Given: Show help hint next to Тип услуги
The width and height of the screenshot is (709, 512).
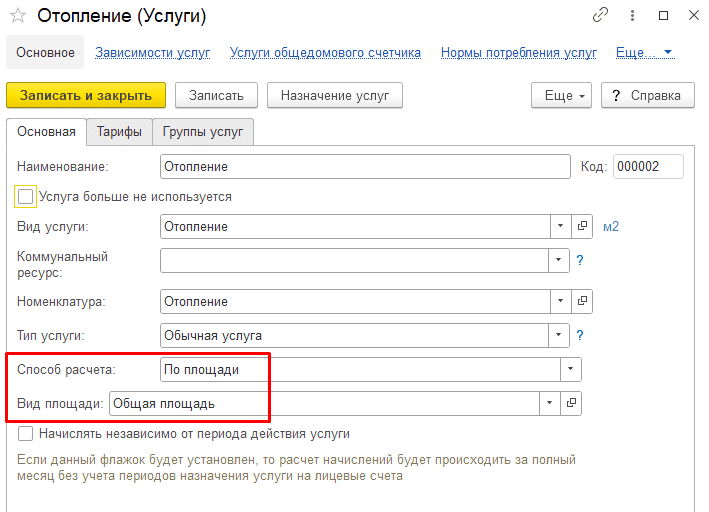Looking at the screenshot, I should click(x=580, y=335).
